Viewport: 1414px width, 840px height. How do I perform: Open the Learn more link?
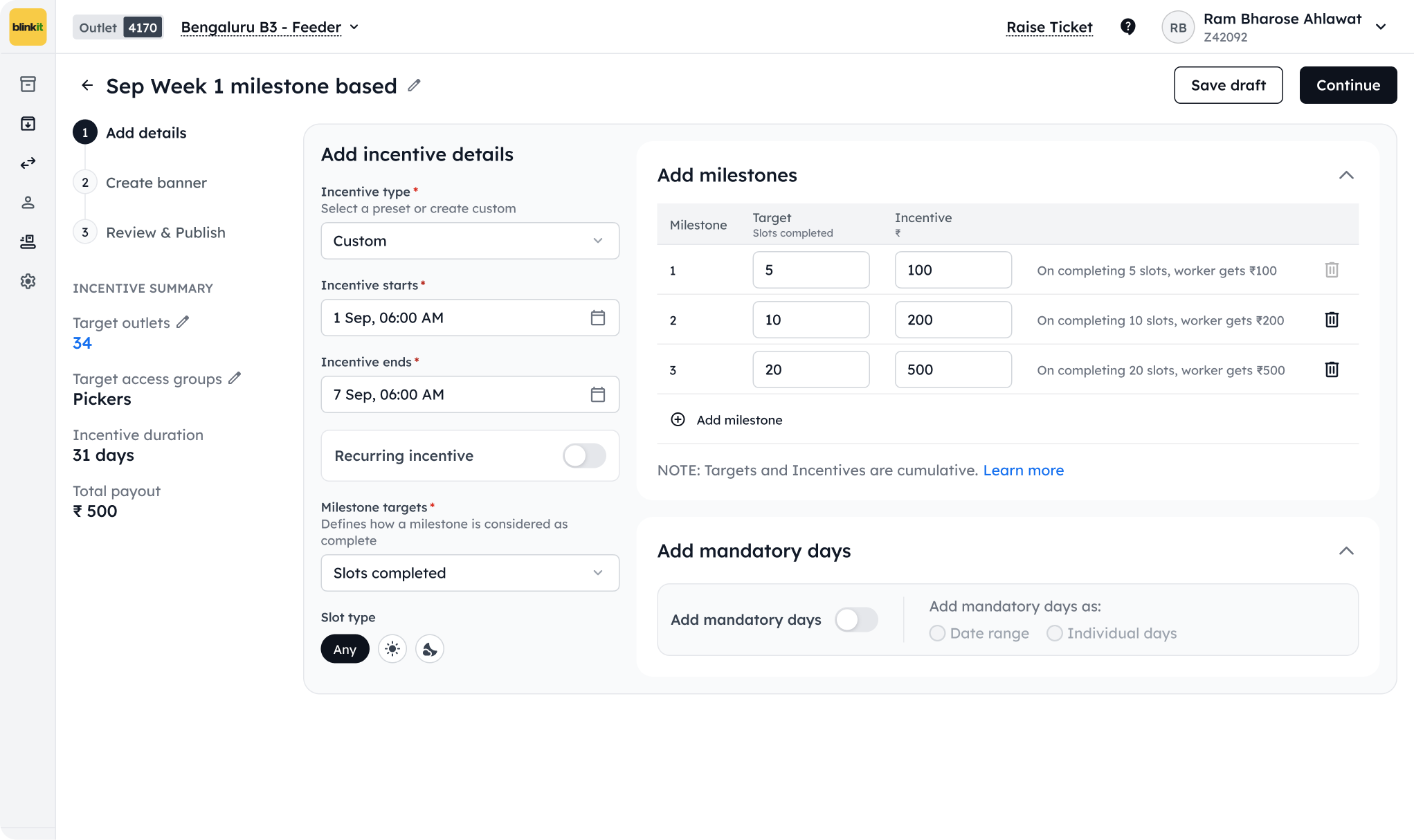tap(1023, 471)
